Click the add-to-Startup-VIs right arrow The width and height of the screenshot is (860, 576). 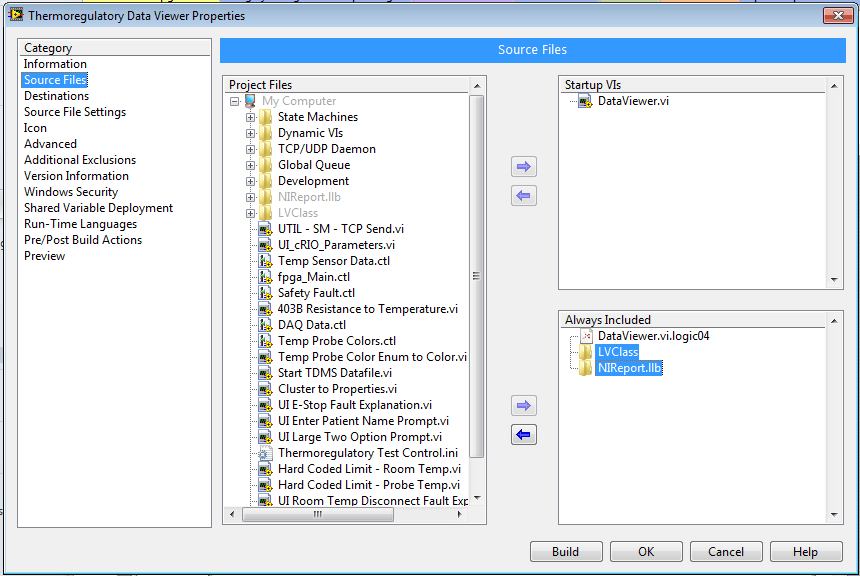[x=524, y=167]
